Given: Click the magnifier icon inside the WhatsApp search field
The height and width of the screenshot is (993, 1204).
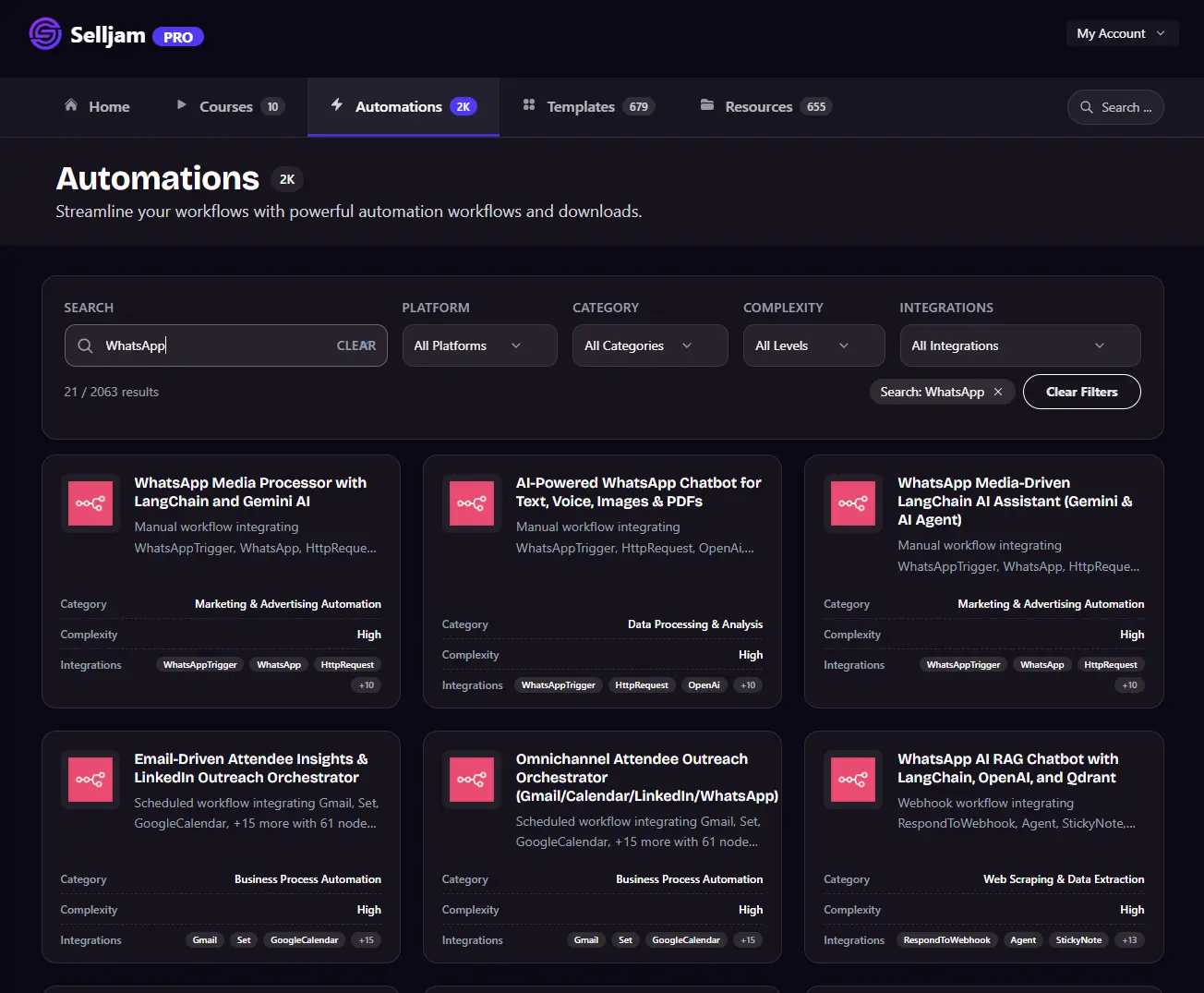Looking at the screenshot, I should point(85,345).
